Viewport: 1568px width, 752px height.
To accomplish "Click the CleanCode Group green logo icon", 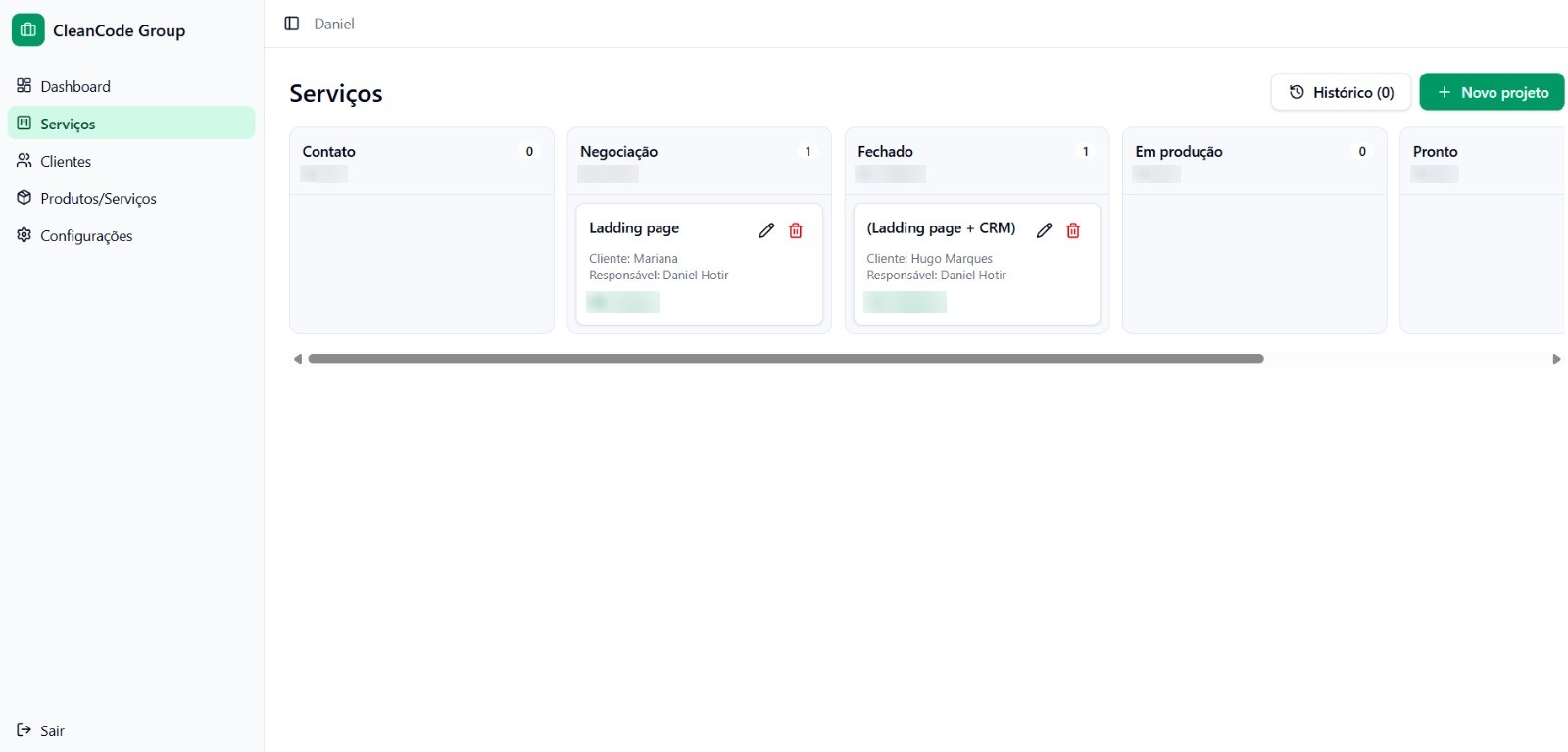I will coord(28,30).
